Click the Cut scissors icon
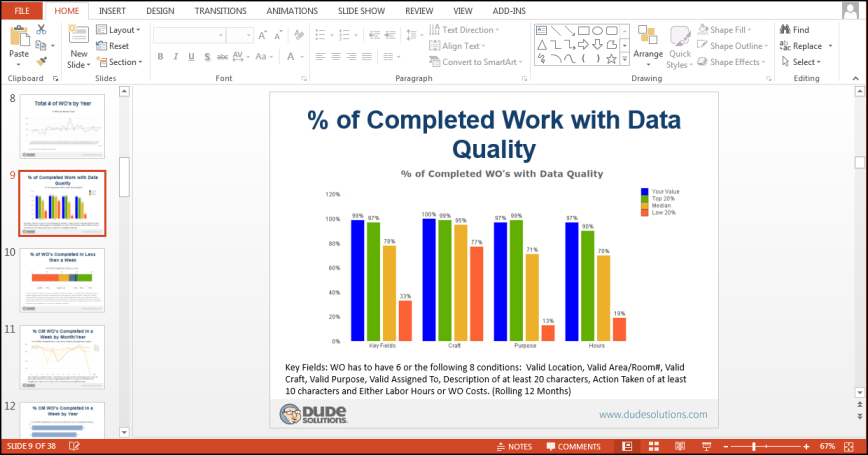 42,29
